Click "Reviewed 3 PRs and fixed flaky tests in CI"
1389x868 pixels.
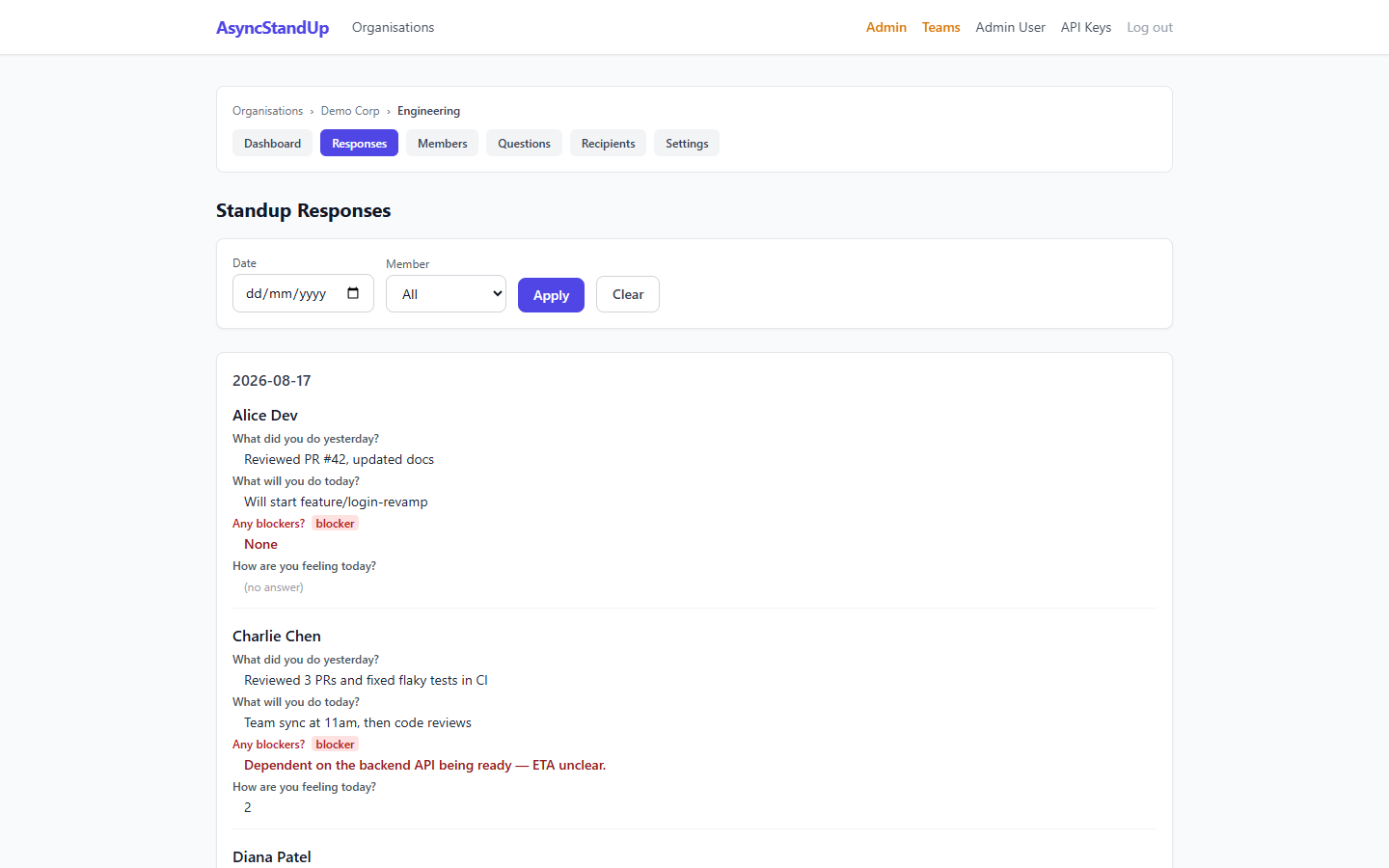click(x=366, y=681)
